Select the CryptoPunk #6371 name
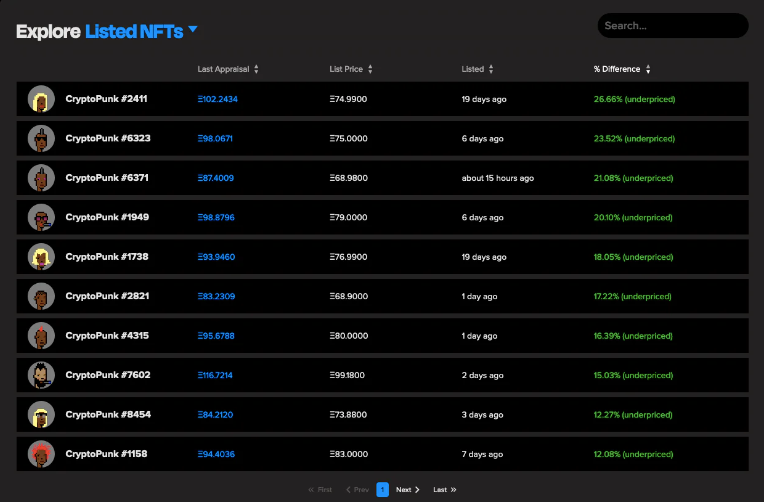This screenshot has height=502, width=764. click(107, 178)
